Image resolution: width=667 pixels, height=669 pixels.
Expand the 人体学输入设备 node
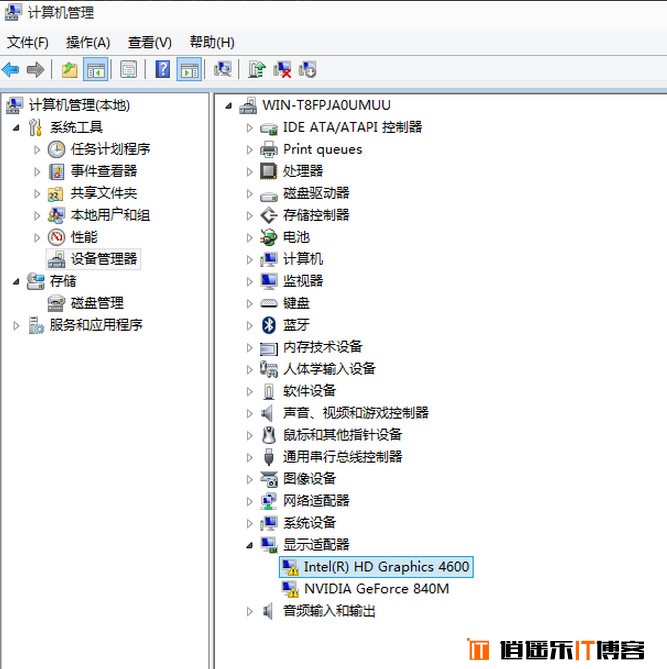coord(250,369)
